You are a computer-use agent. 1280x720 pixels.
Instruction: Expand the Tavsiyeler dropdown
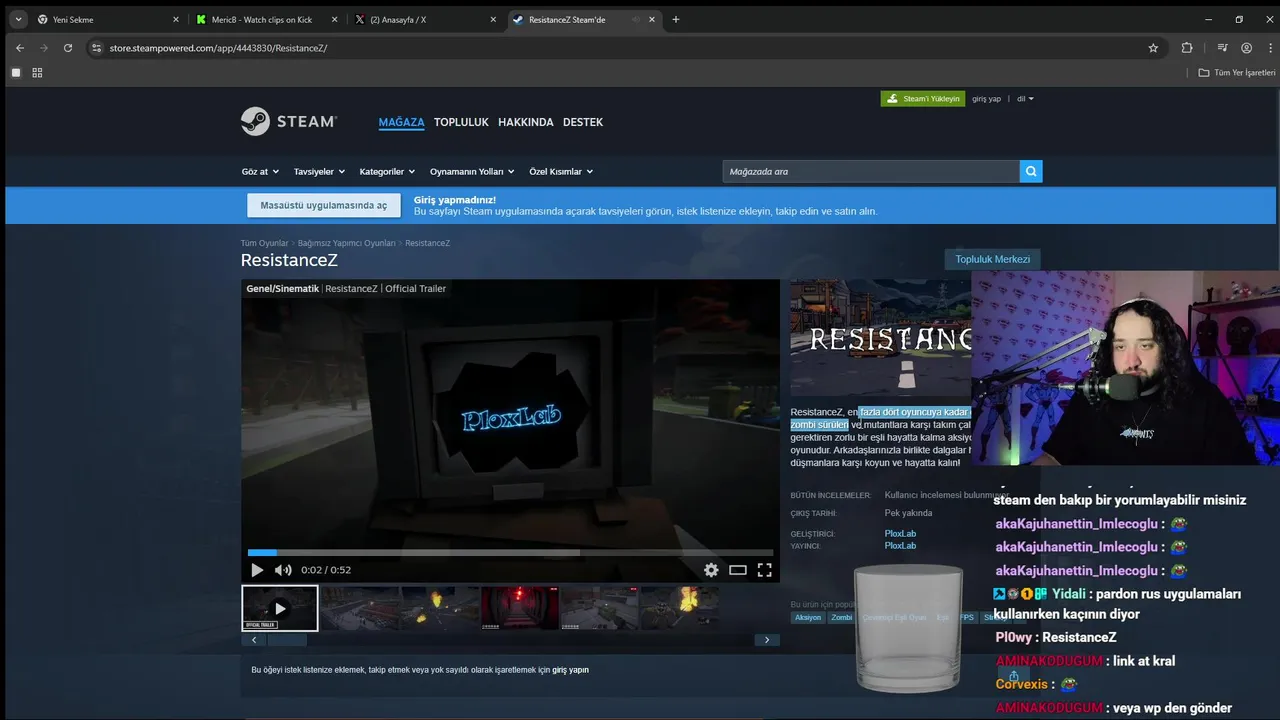point(319,172)
